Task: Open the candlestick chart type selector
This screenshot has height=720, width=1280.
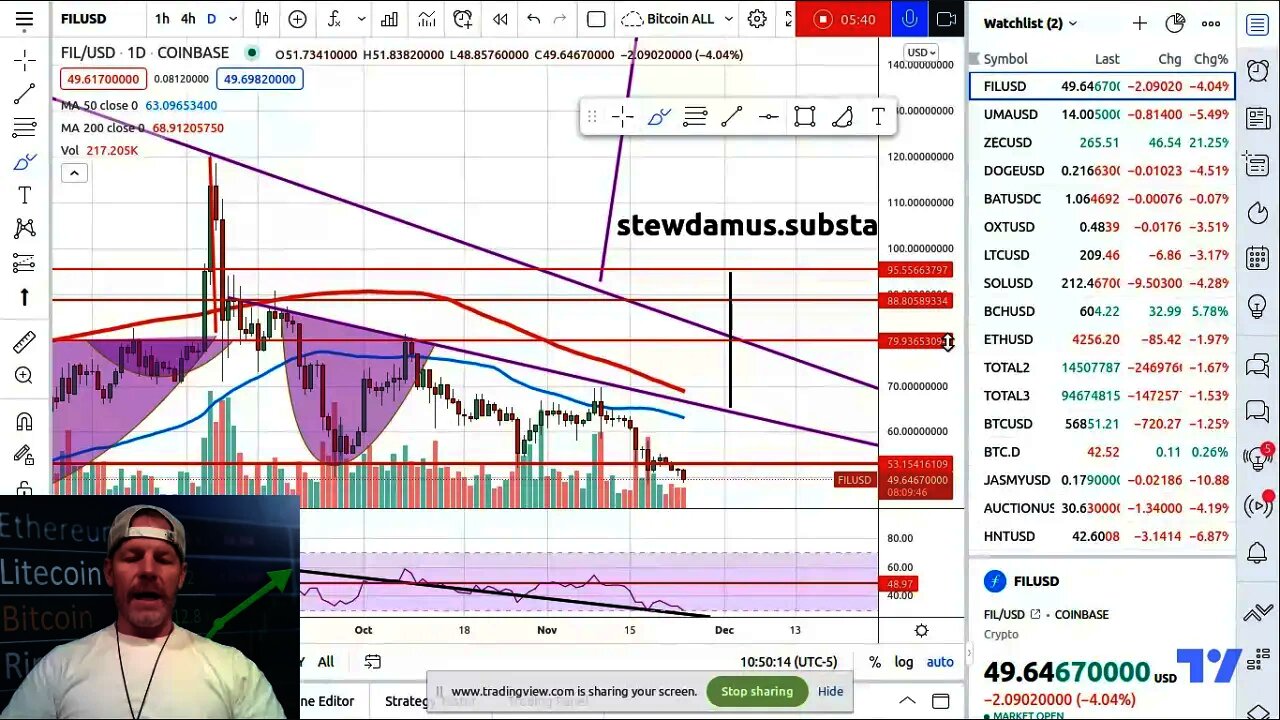Action: point(262,19)
